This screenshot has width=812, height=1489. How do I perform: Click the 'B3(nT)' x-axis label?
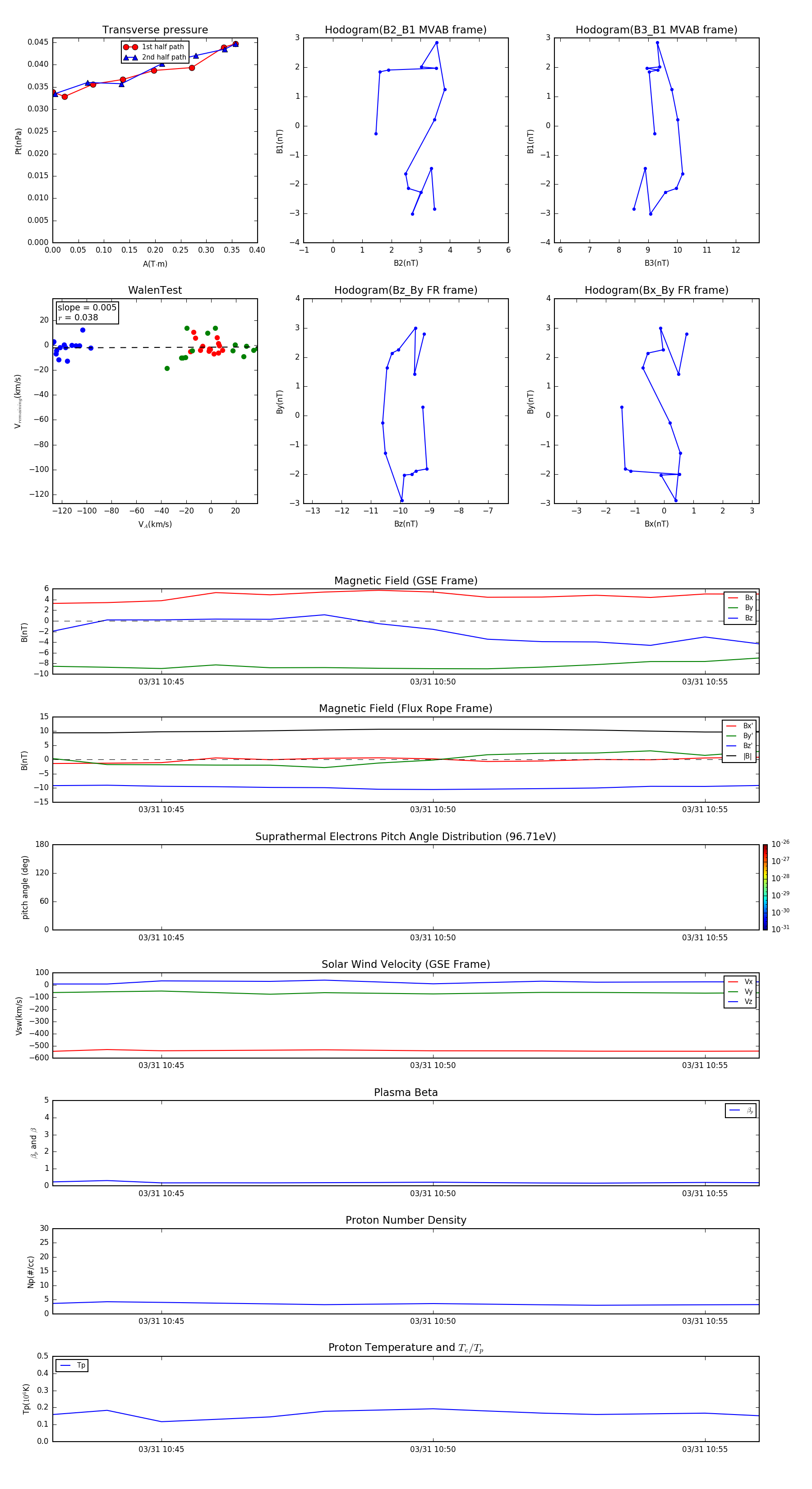tap(656, 263)
